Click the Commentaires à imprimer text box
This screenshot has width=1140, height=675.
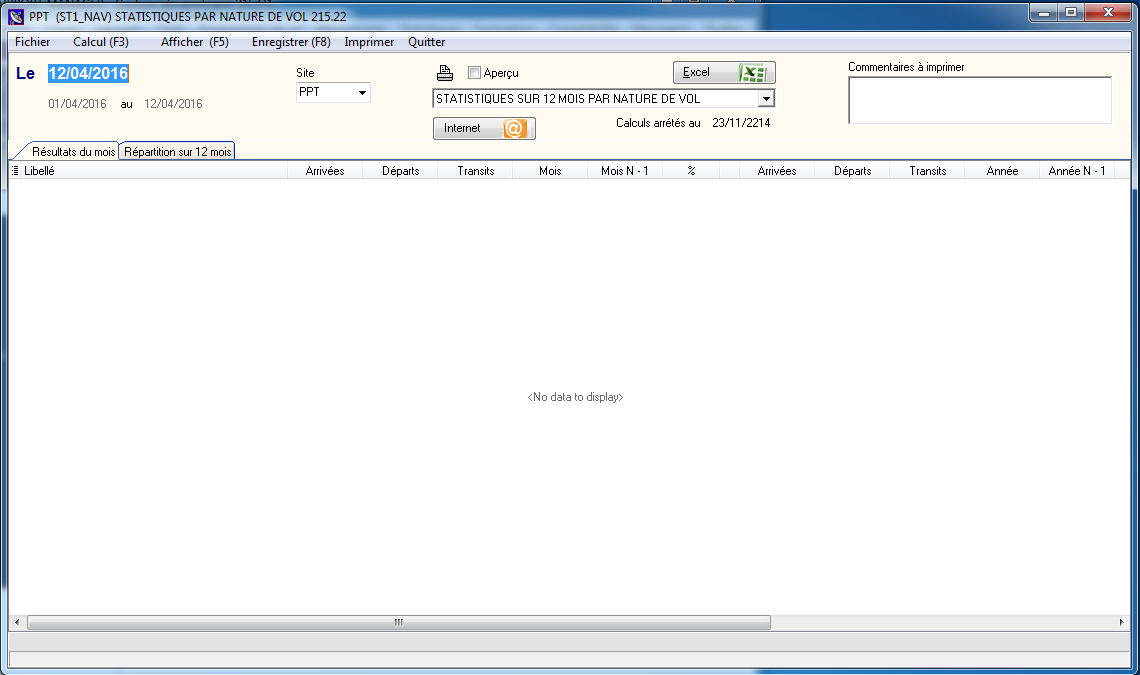tap(979, 100)
